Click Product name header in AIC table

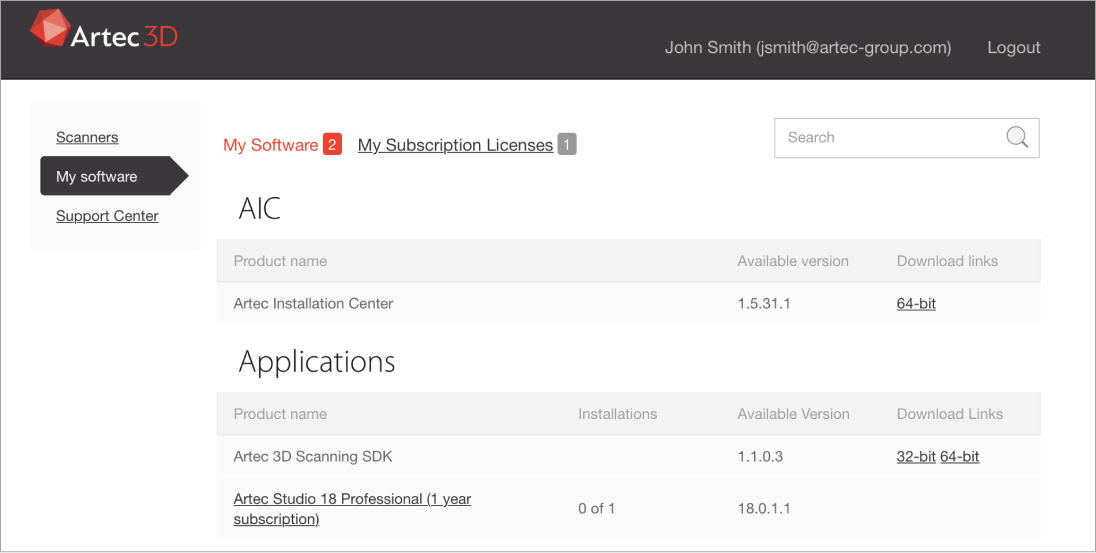(280, 261)
